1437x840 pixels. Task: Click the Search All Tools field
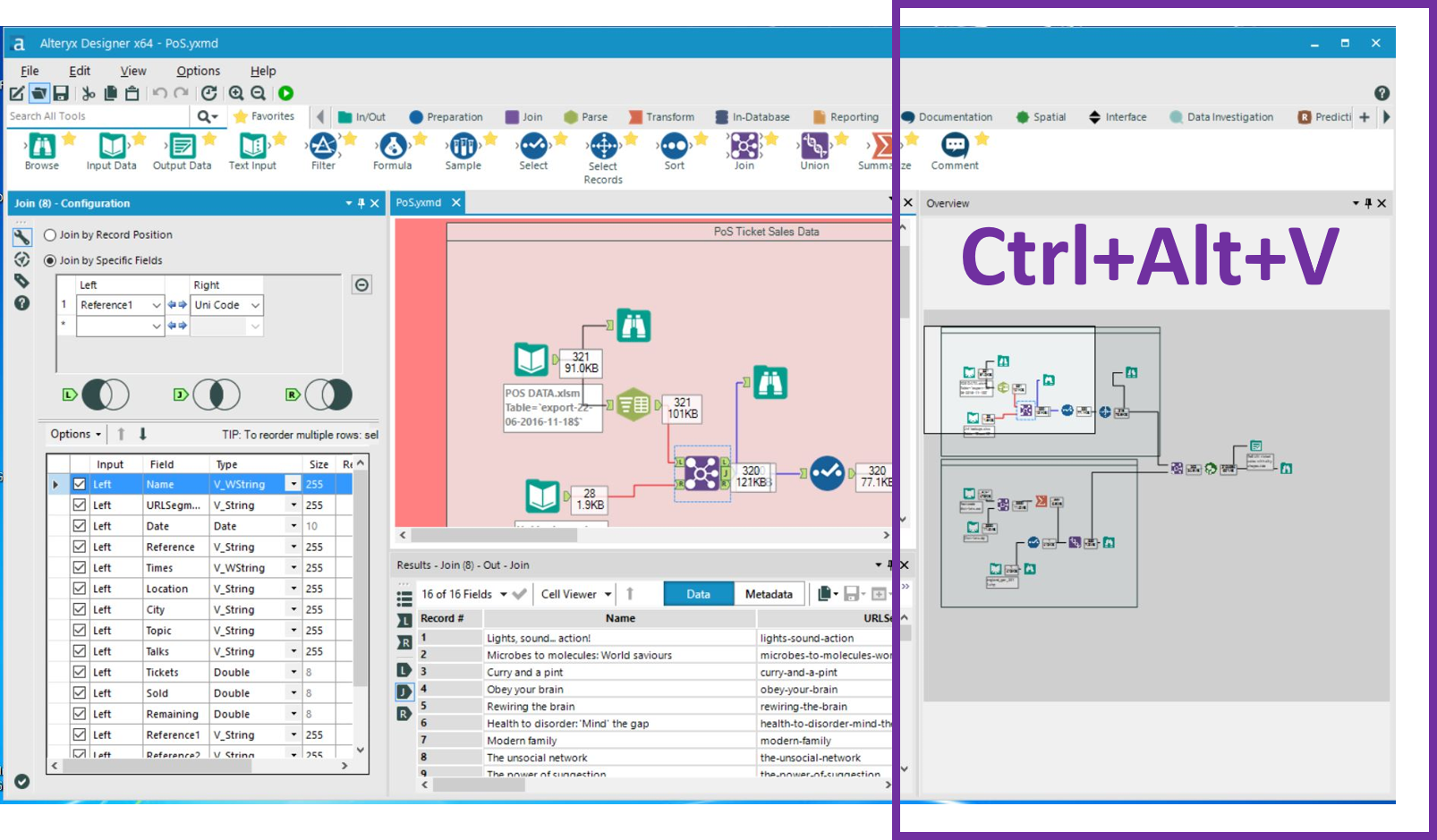point(97,116)
